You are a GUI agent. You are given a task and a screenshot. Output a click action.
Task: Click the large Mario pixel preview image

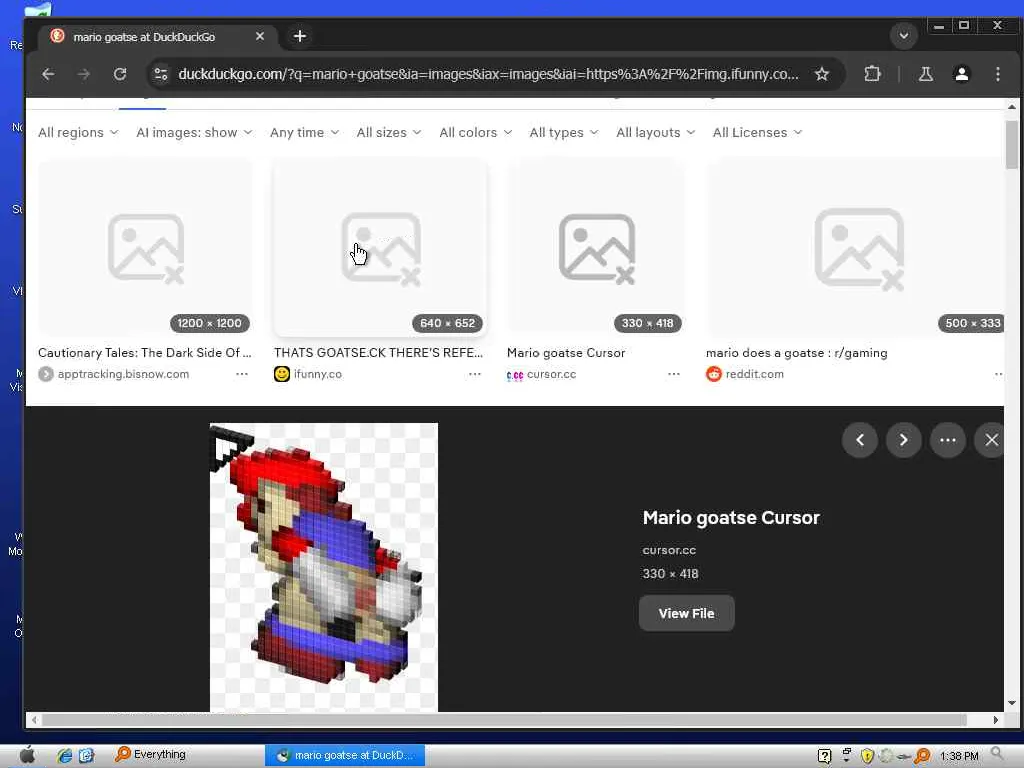tap(324, 567)
